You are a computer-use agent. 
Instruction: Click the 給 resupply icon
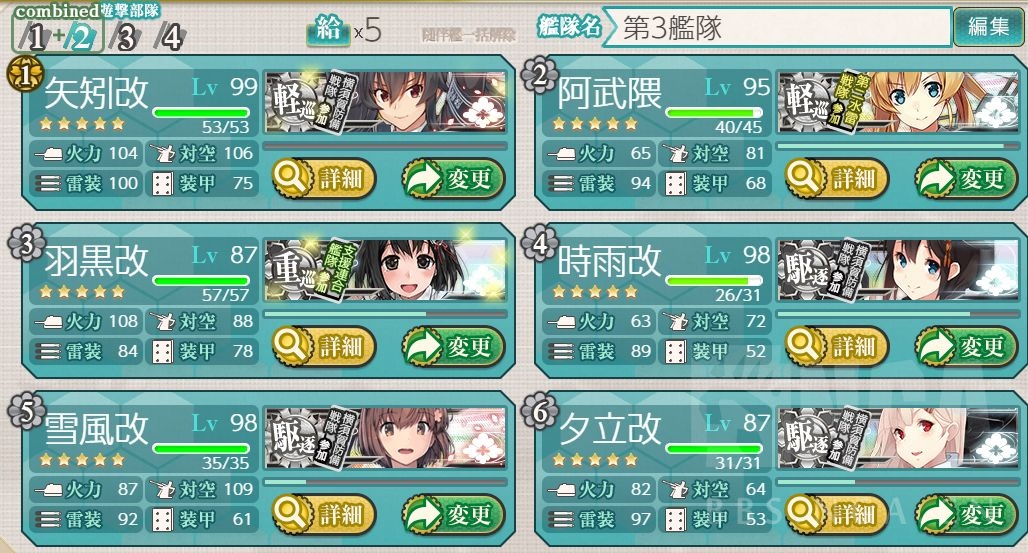327,30
